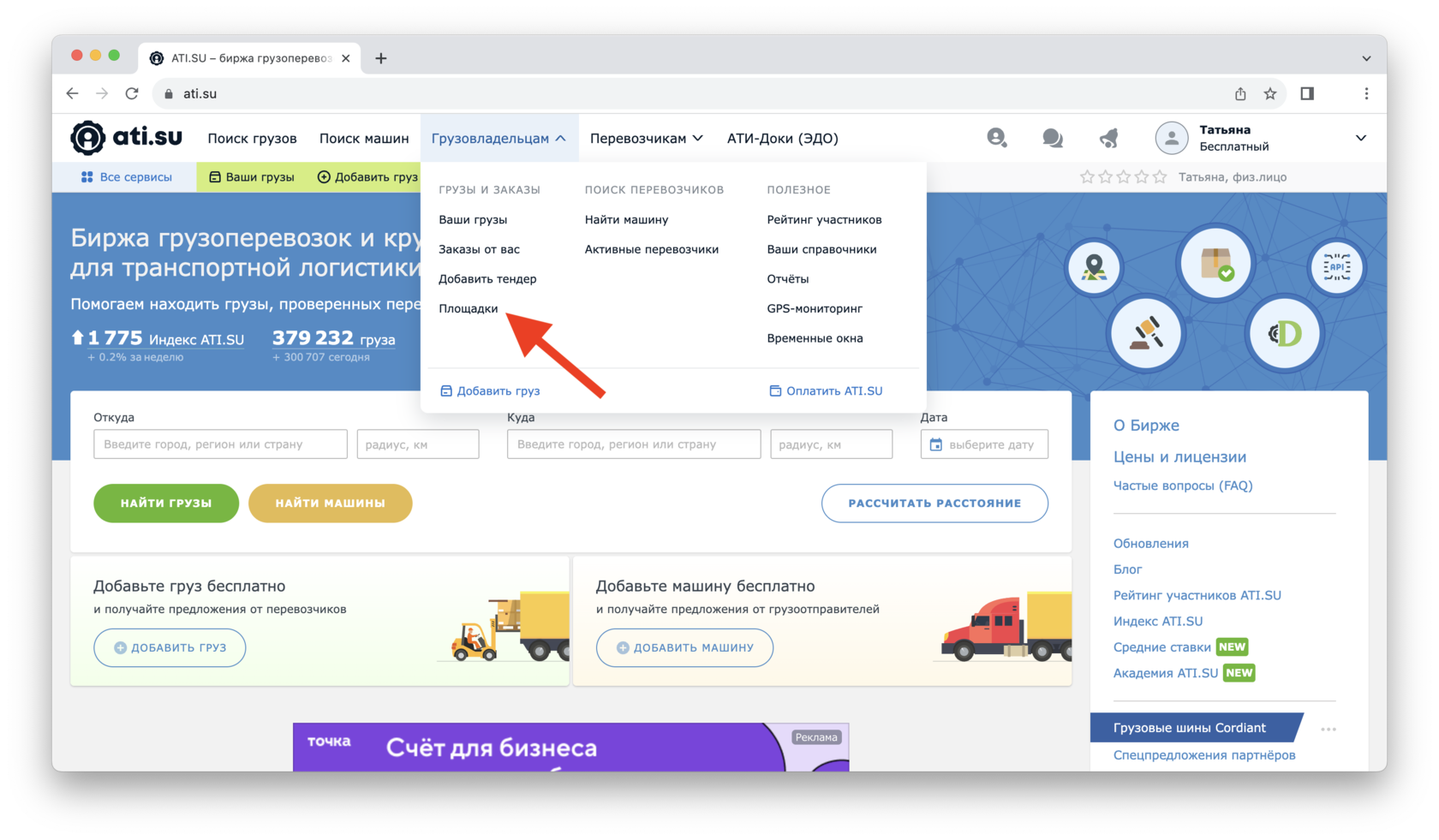The height and width of the screenshot is (840, 1439).
Task: Focus the Куда city input field
Action: point(634,444)
